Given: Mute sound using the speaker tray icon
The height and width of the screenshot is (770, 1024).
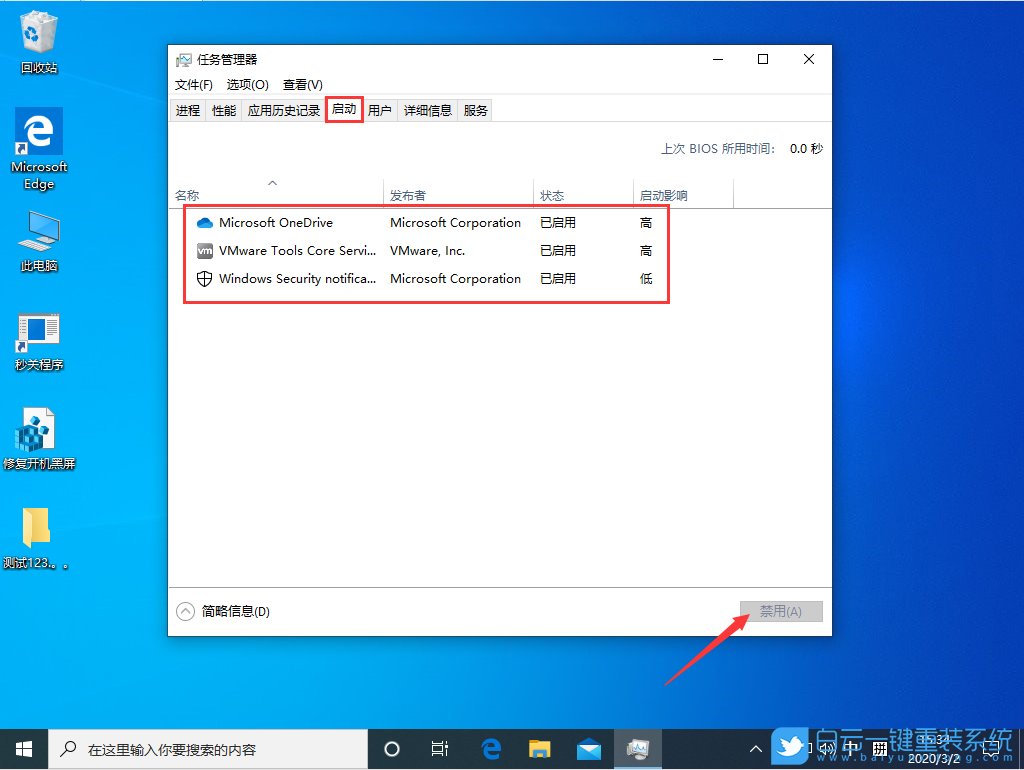Looking at the screenshot, I should (826, 748).
